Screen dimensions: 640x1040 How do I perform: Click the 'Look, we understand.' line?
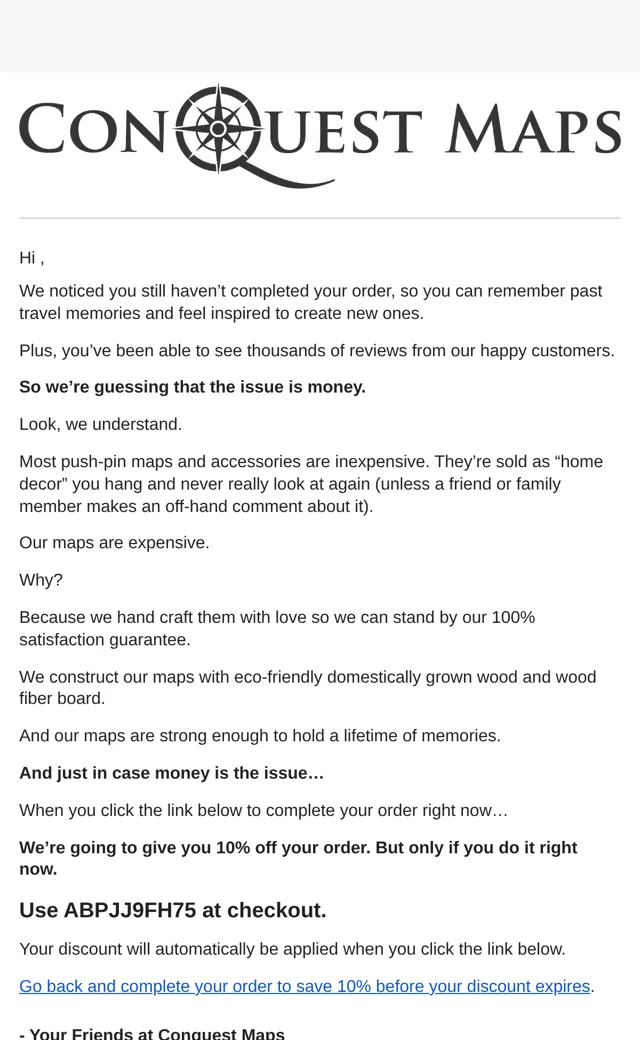(101, 424)
